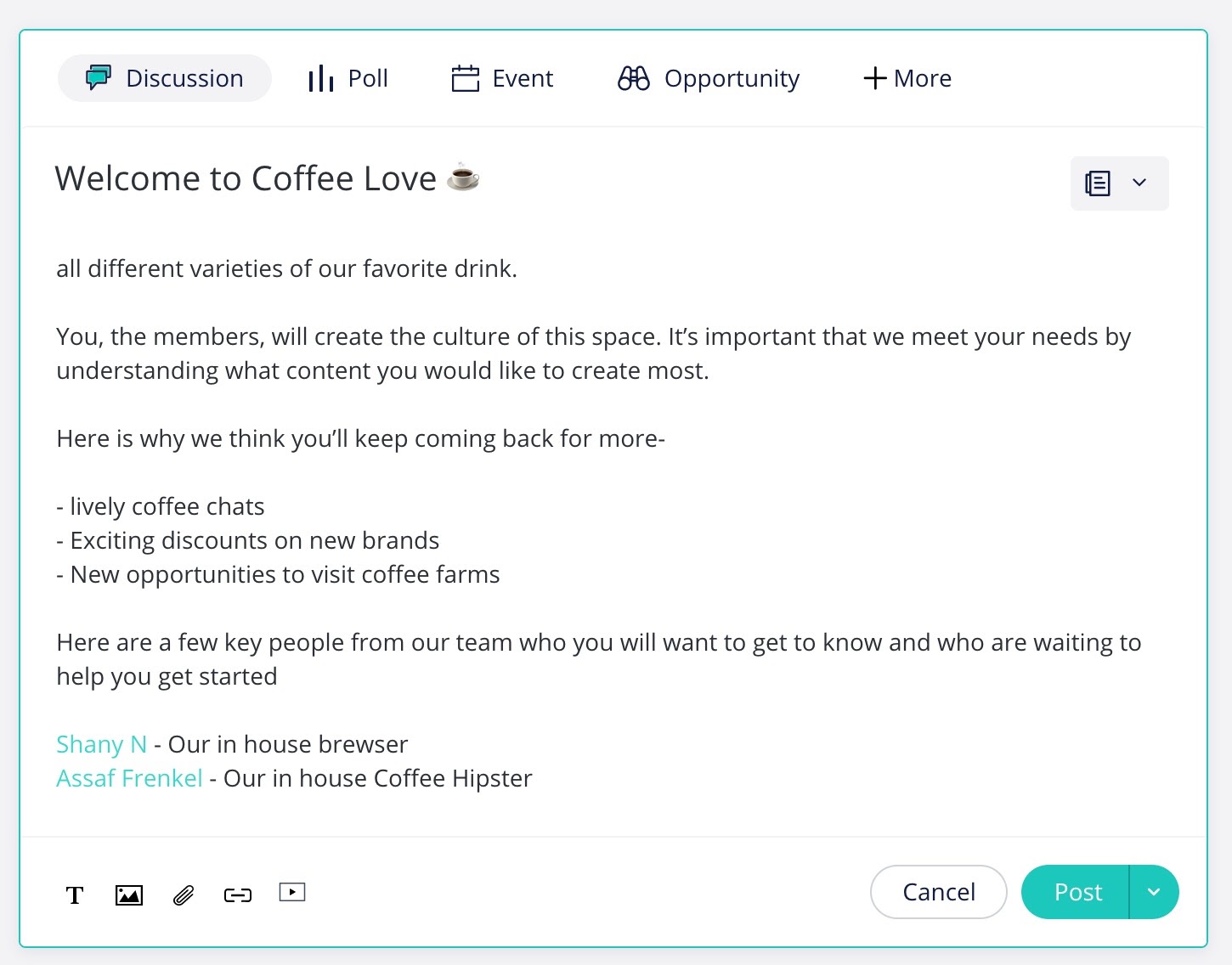Expand More post types
This screenshot has height=965, width=1232.
(x=907, y=78)
